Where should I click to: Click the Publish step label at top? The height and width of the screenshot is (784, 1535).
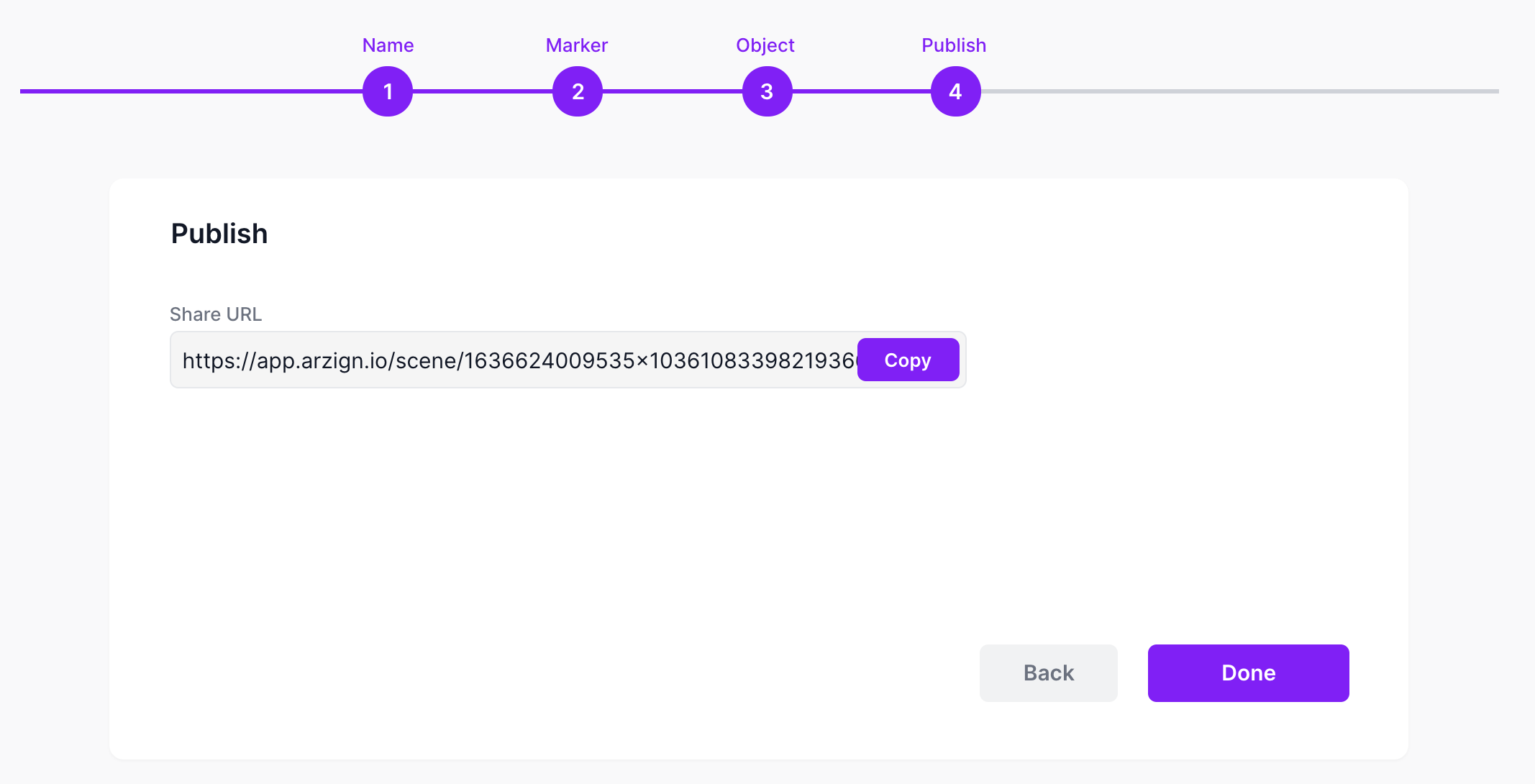pos(954,45)
